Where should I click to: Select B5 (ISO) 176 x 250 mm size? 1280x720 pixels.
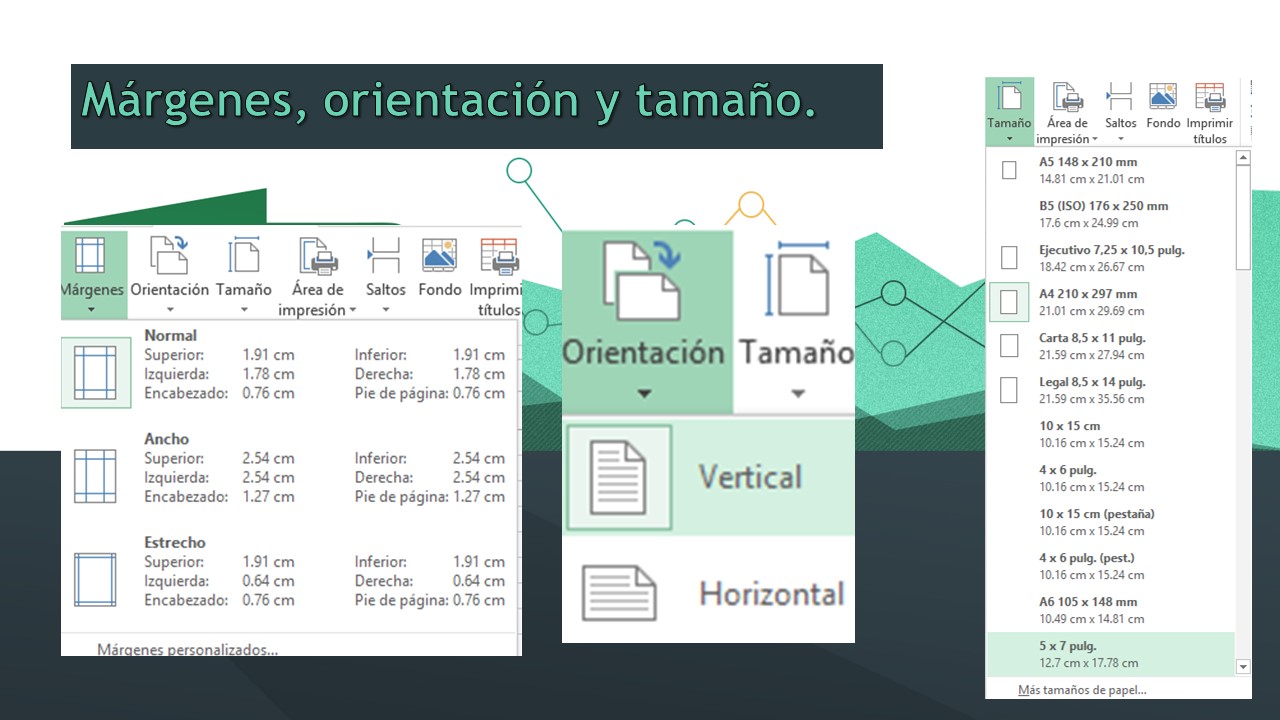(1110, 214)
